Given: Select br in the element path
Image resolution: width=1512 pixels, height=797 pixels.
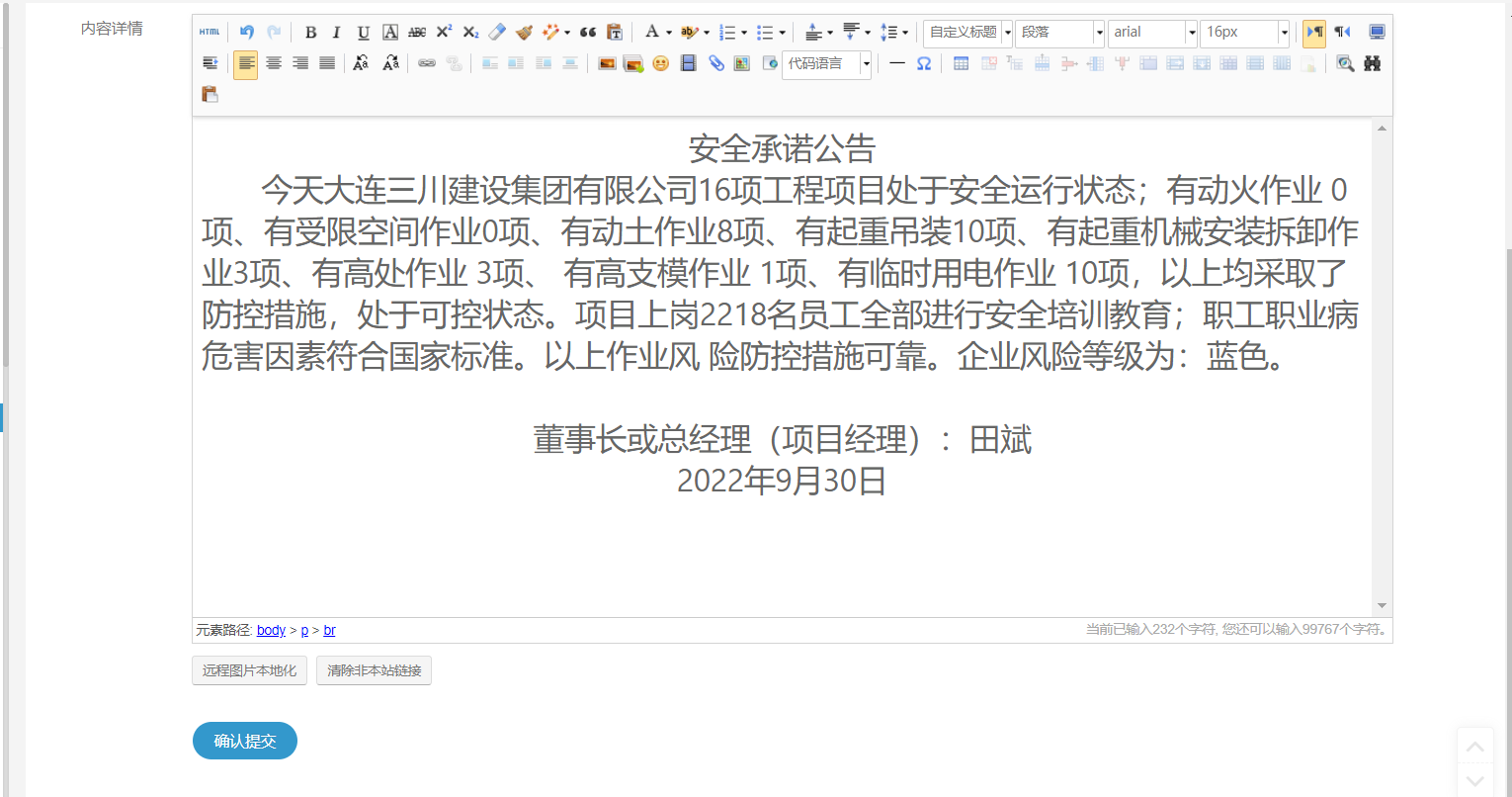Looking at the screenshot, I should [x=329, y=630].
